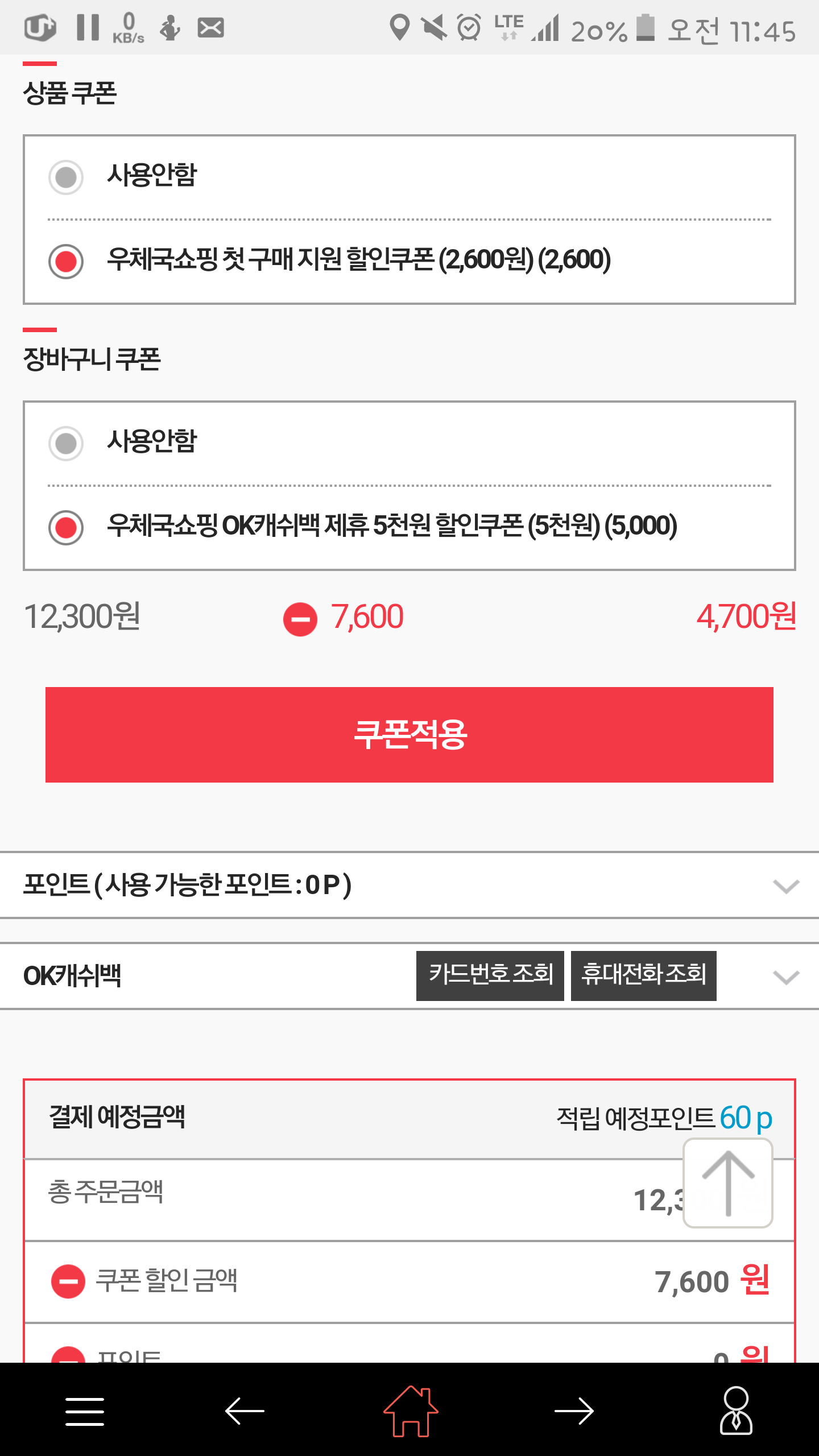Tap the scroll-to-top arrow button
The width and height of the screenshot is (819, 1456).
pyautogui.click(x=727, y=1183)
